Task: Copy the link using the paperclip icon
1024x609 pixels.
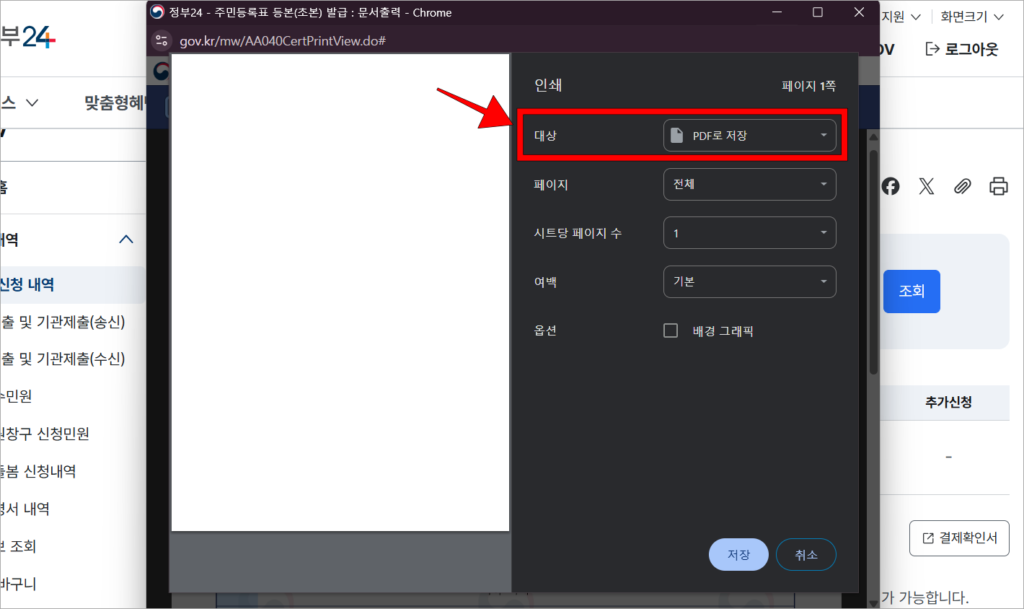Action: (x=962, y=186)
